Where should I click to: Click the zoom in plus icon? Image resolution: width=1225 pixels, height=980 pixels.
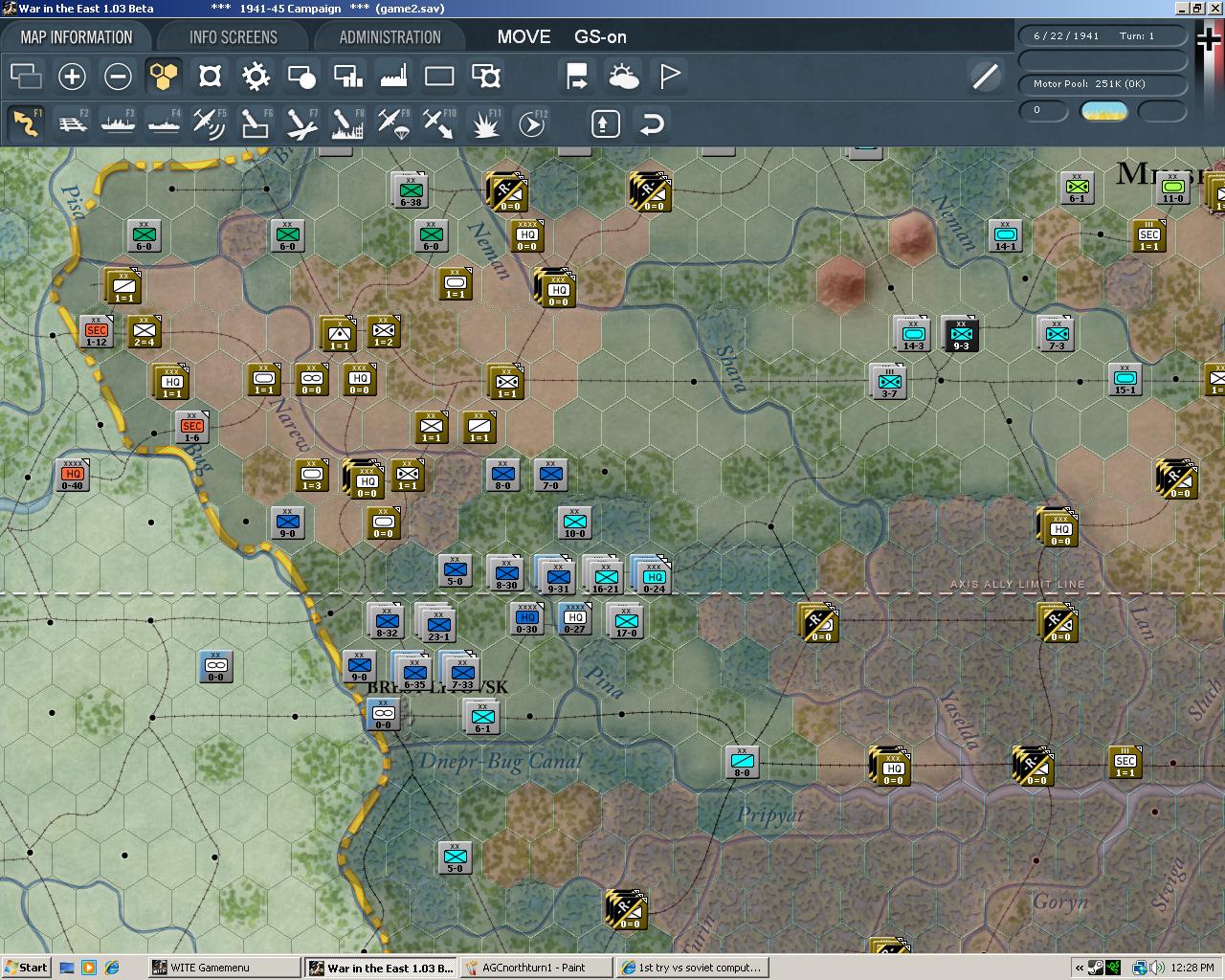[72, 76]
